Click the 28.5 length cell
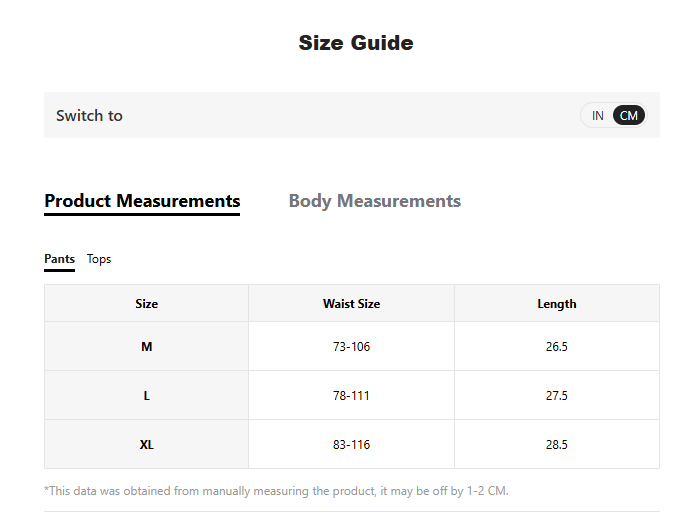Viewport: 691px width, 513px height. pos(557,445)
